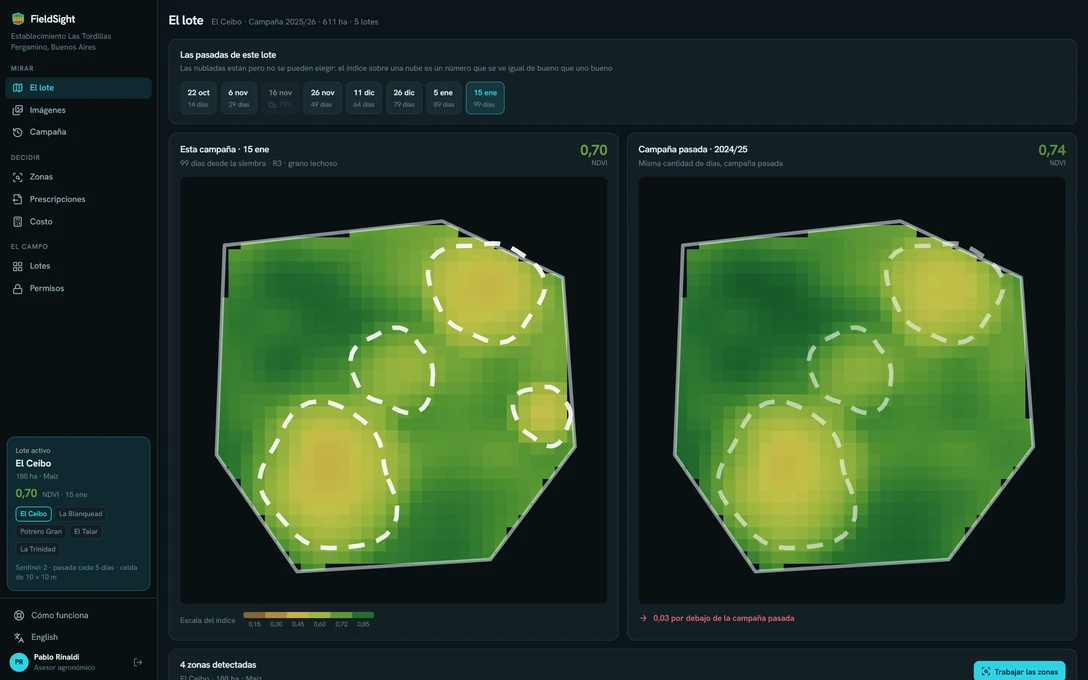Click the Zonas scan icon
Viewport: 1088px width, 680px height.
(x=17, y=177)
